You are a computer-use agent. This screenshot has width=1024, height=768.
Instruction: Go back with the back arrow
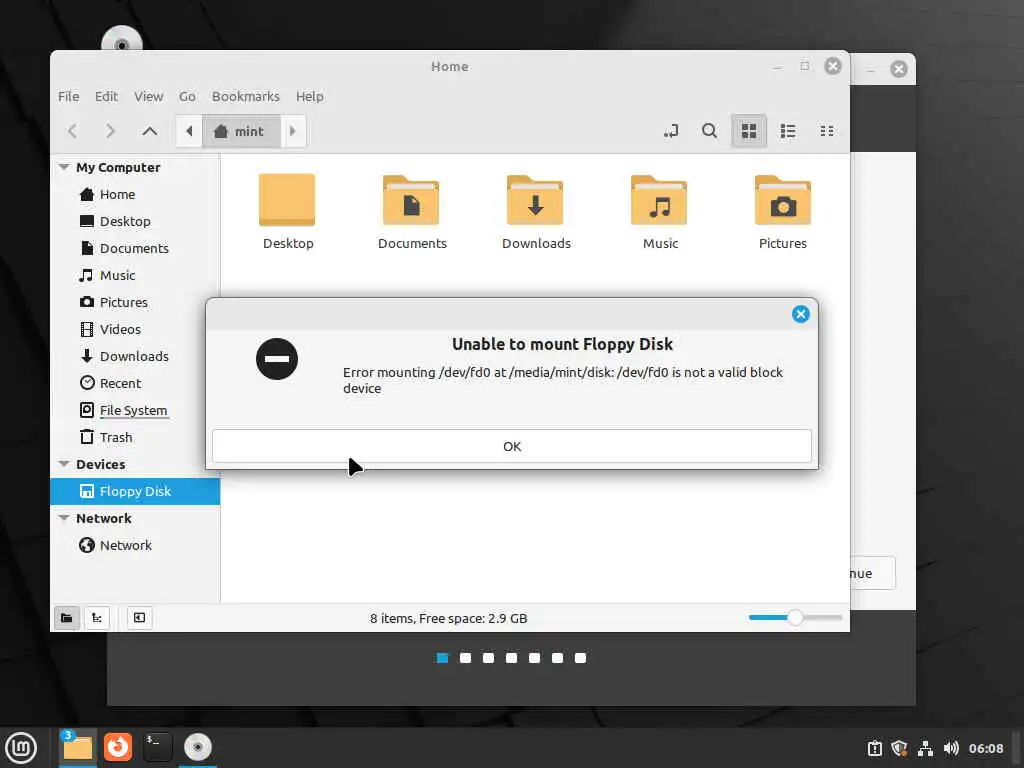point(72,131)
